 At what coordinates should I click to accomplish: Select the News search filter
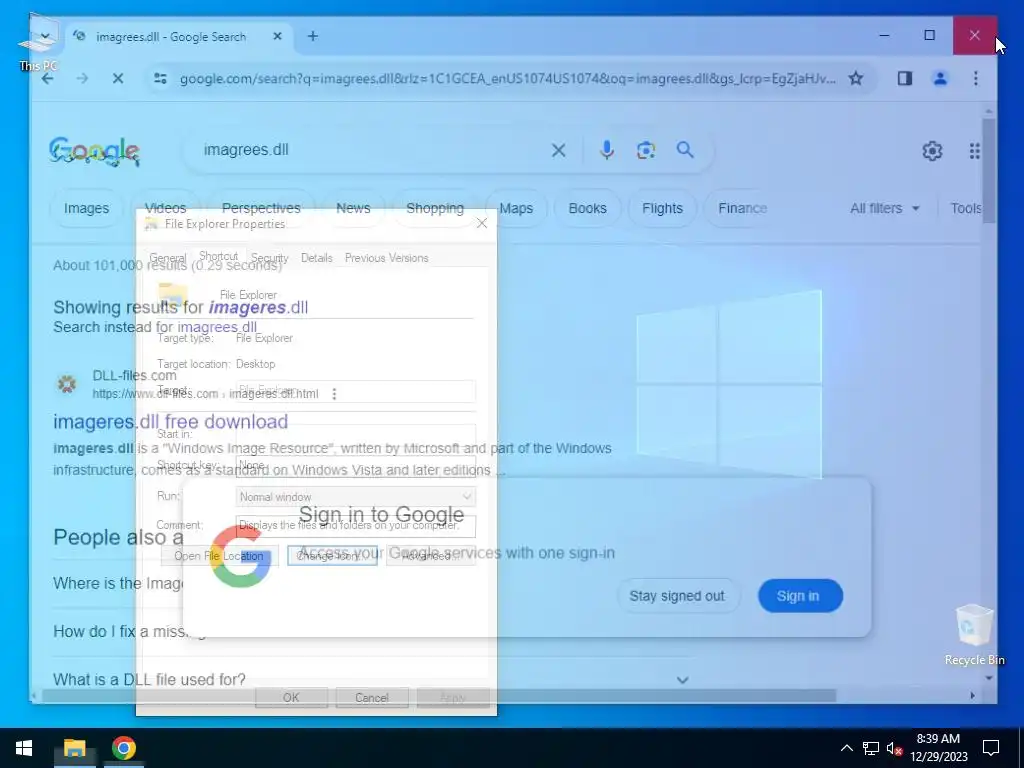(353, 208)
